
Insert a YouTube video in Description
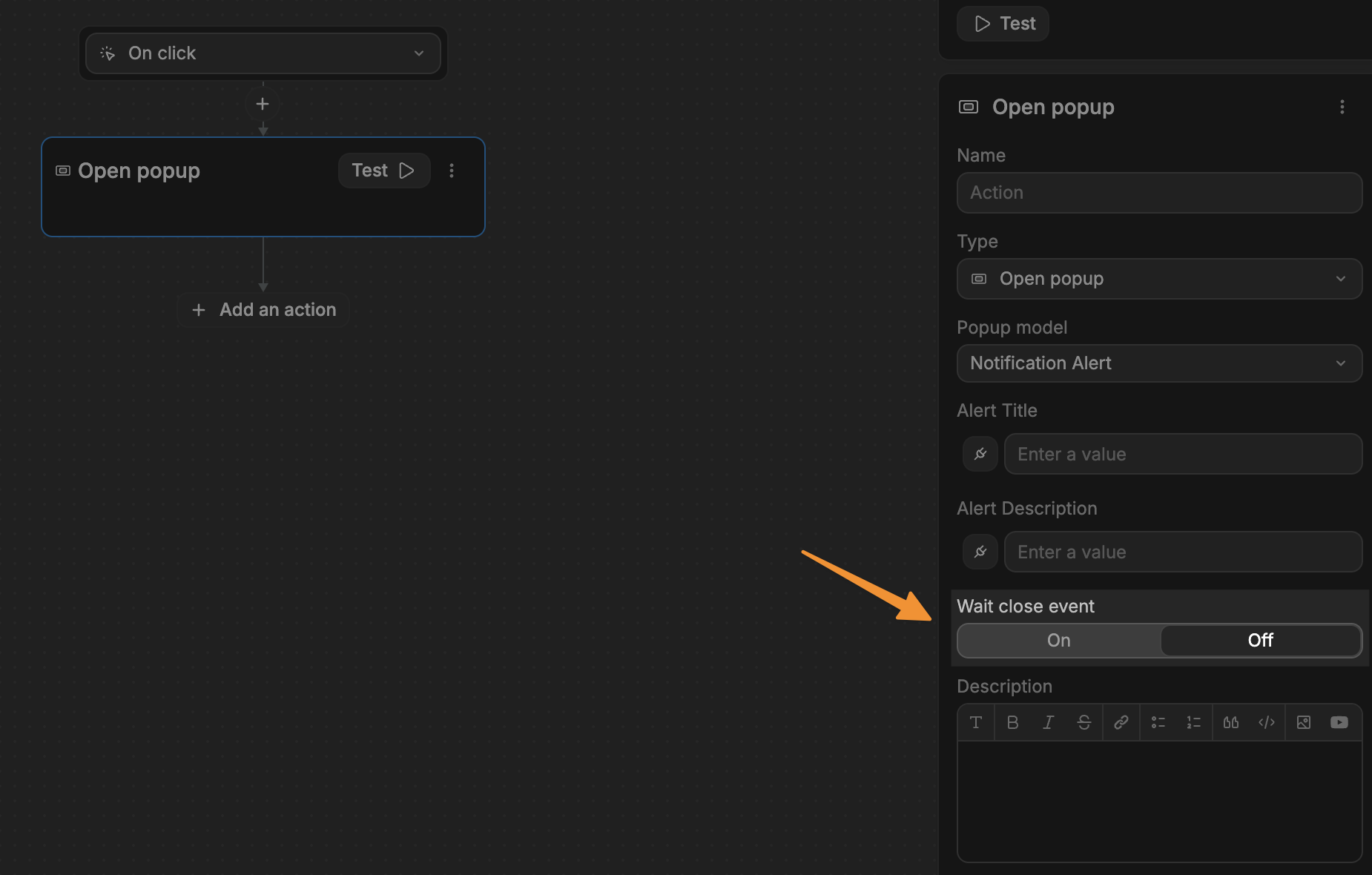point(1339,722)
